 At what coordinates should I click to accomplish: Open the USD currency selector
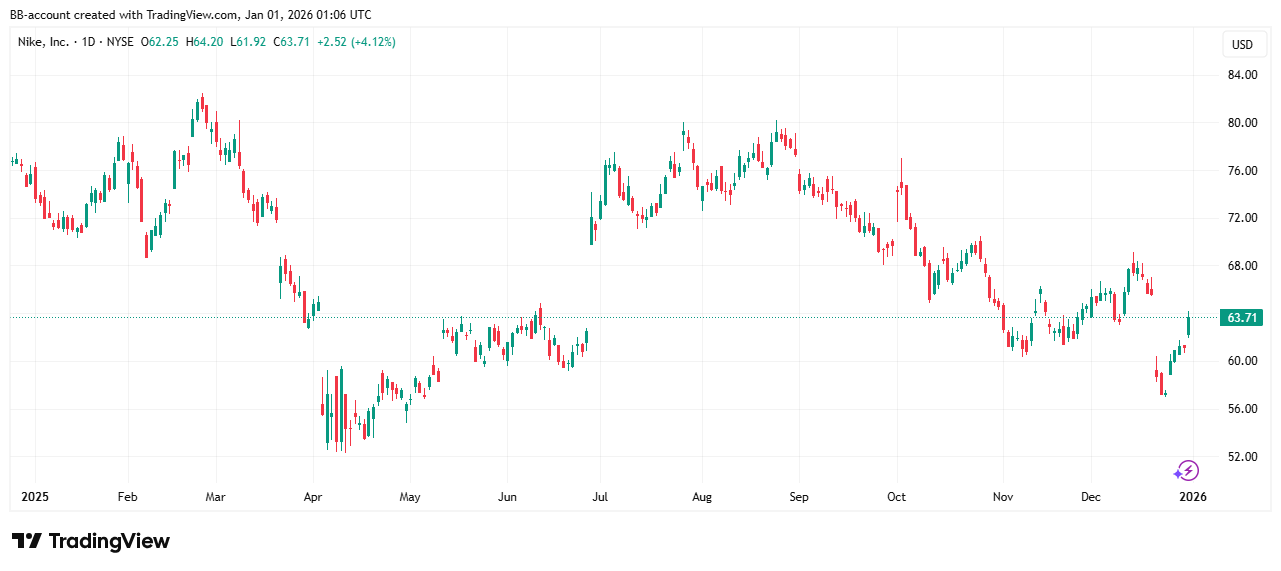(1242, 44)
